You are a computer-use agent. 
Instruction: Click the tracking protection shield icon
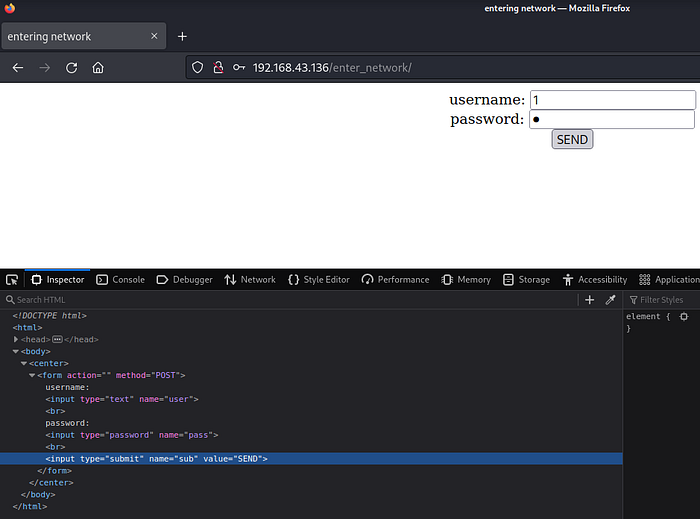tap(198, 68)
